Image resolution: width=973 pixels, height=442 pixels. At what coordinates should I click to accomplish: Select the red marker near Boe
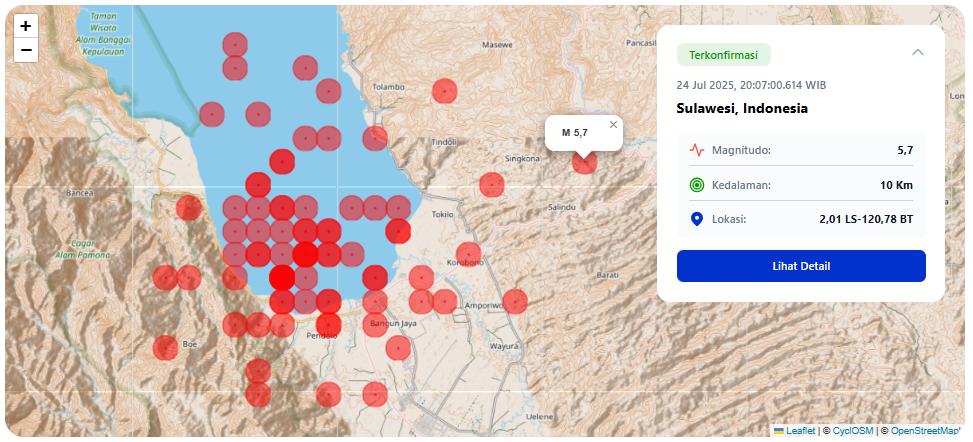[x=166, y=348]
